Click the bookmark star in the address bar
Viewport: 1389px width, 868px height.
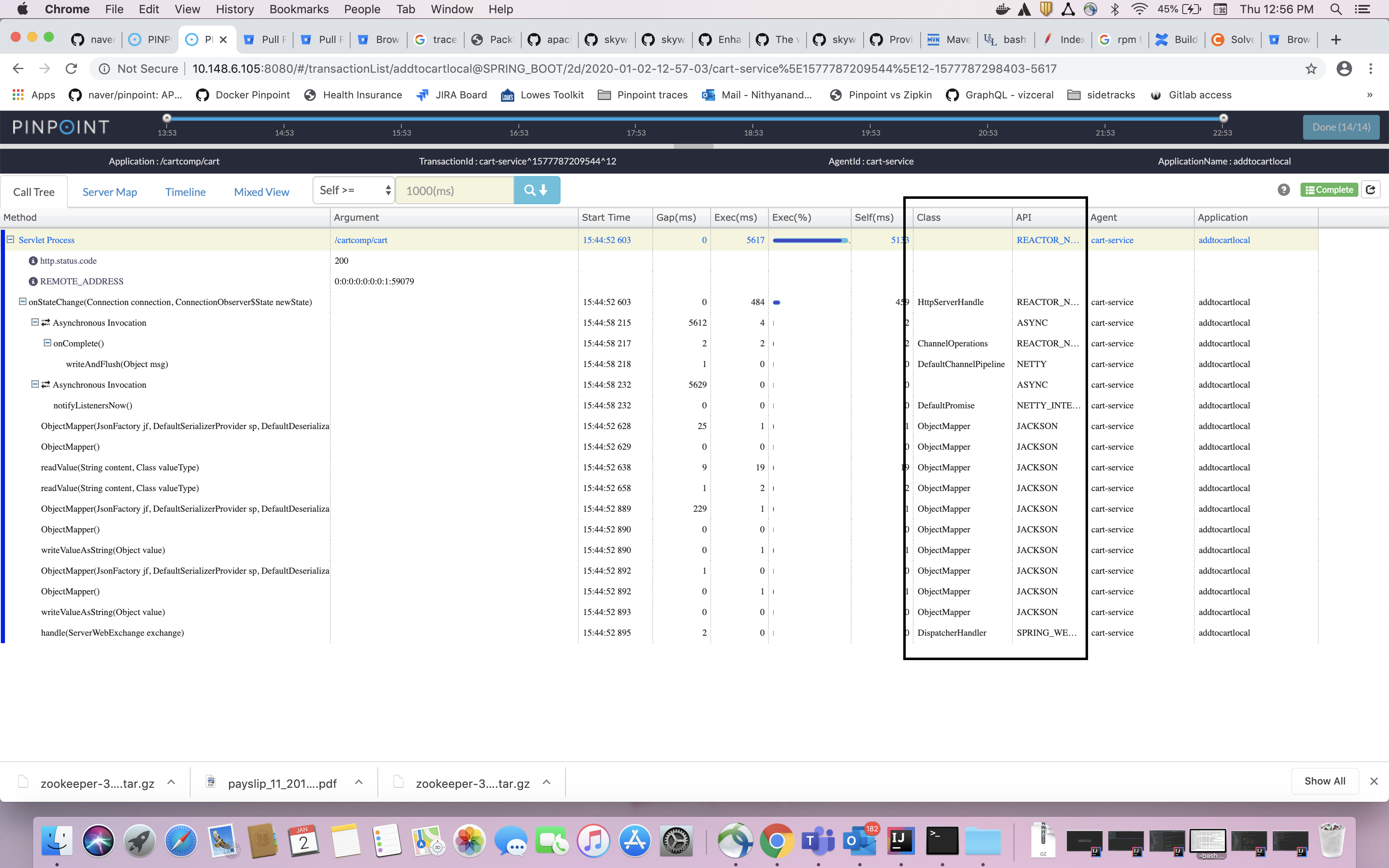1312,68
